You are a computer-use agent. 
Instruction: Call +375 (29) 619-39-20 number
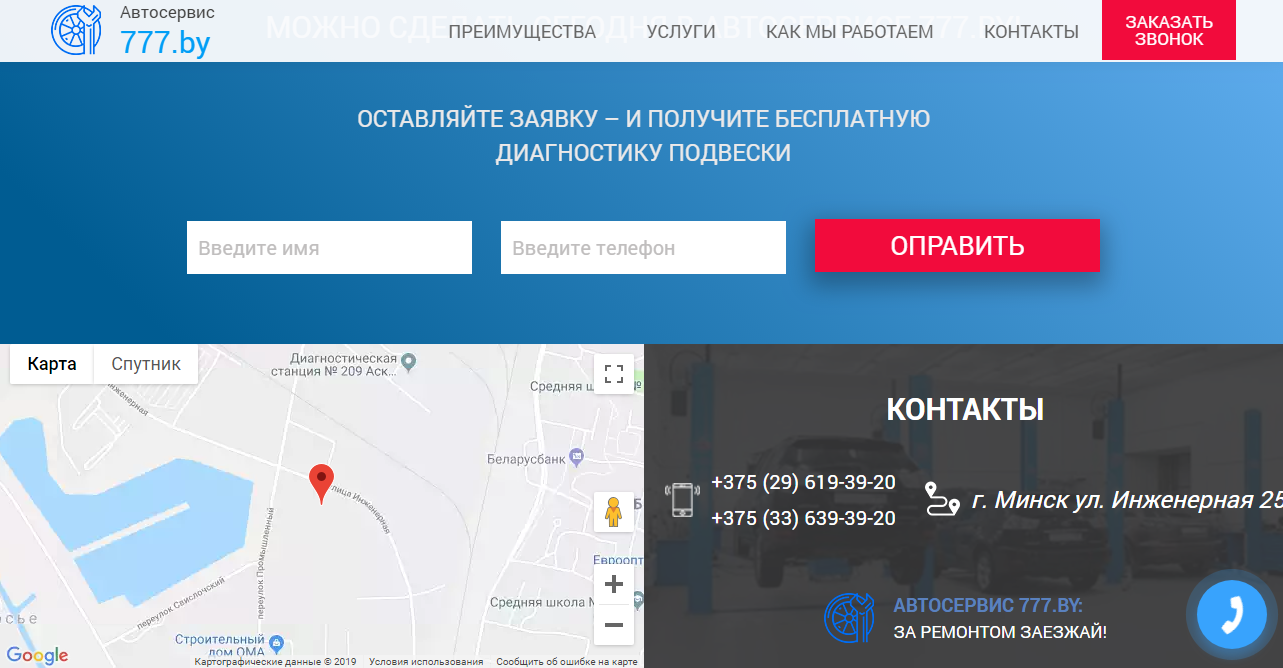click(803, 483)
